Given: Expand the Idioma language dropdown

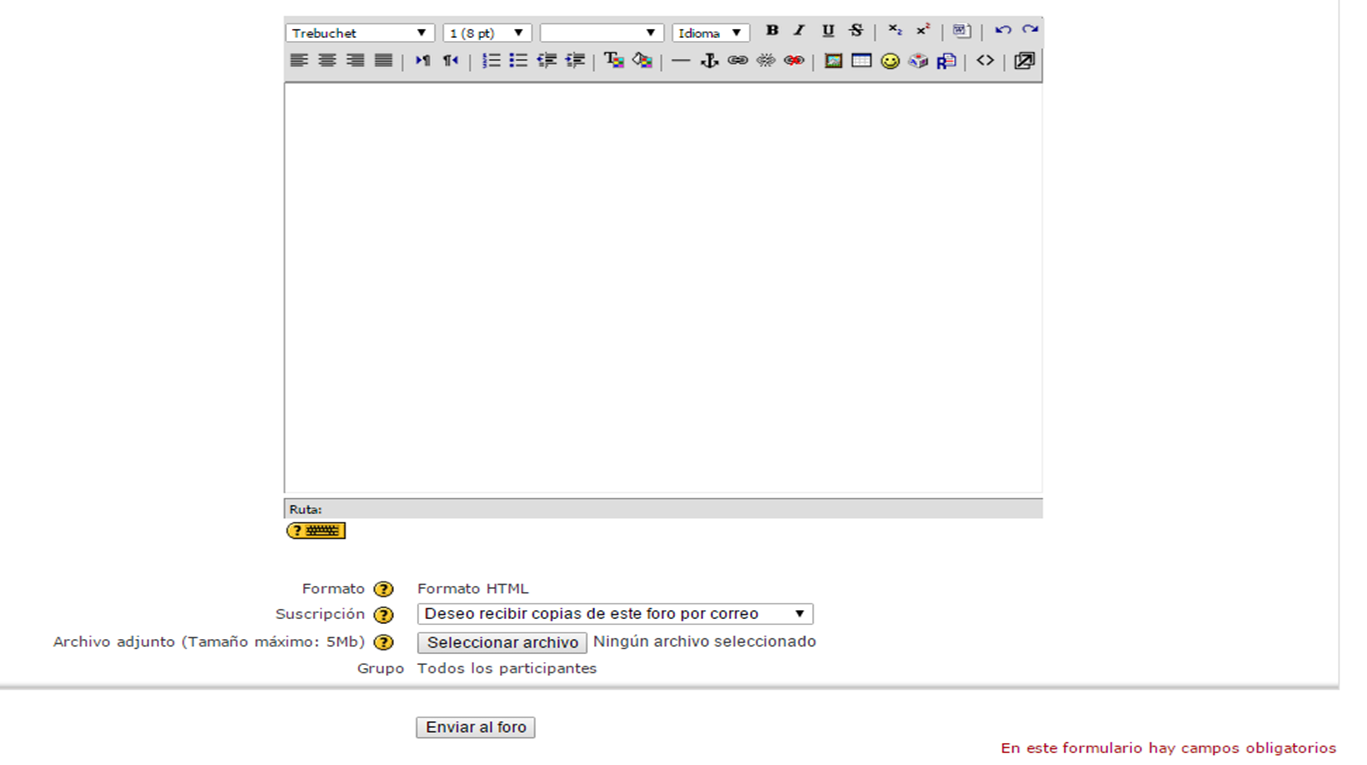Looking at the screenshot, I should pyautogui.click(x=710, y=33).
